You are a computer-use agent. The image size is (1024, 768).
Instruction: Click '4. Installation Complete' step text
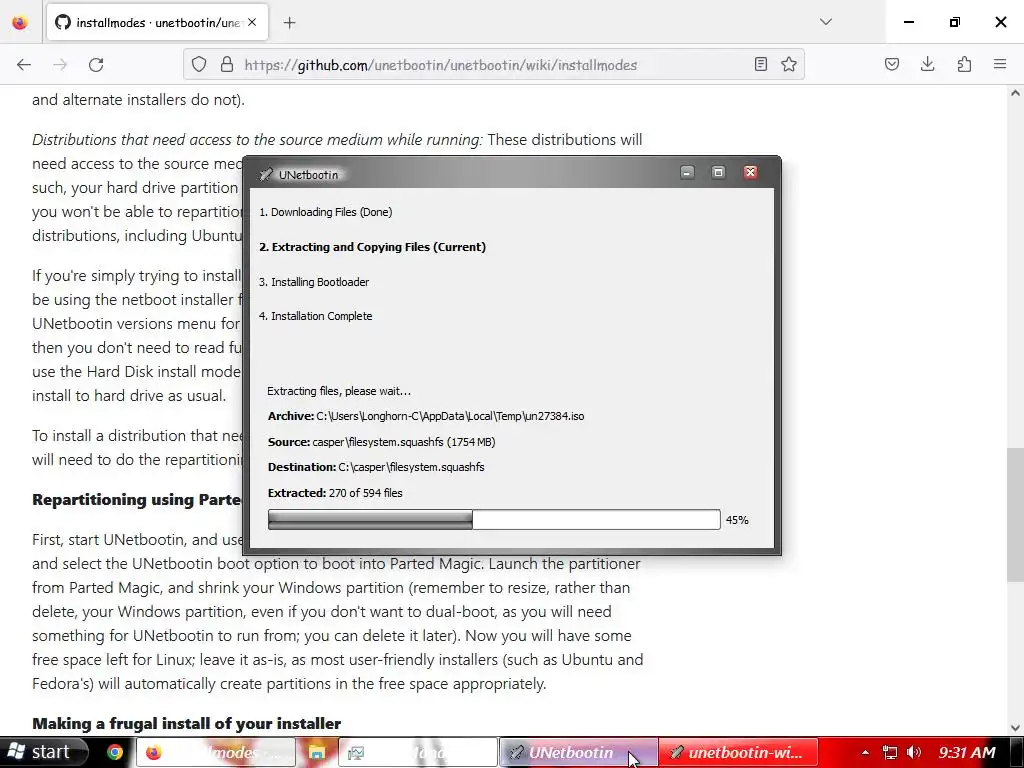point(315,316)
